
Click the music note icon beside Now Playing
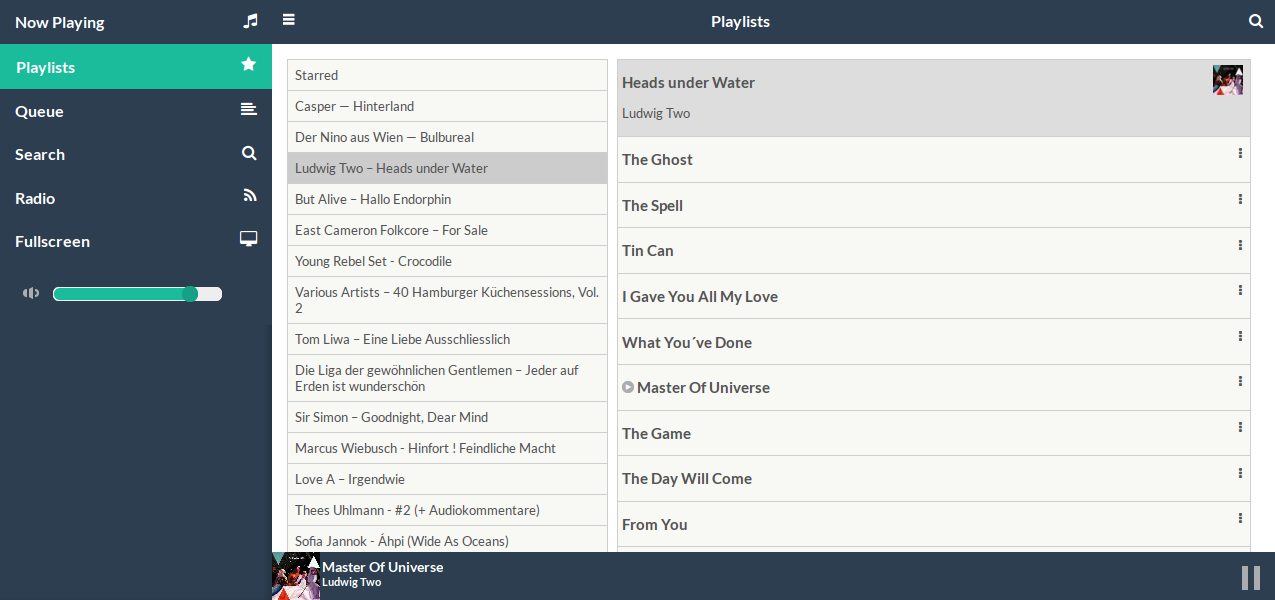point(249,20)
